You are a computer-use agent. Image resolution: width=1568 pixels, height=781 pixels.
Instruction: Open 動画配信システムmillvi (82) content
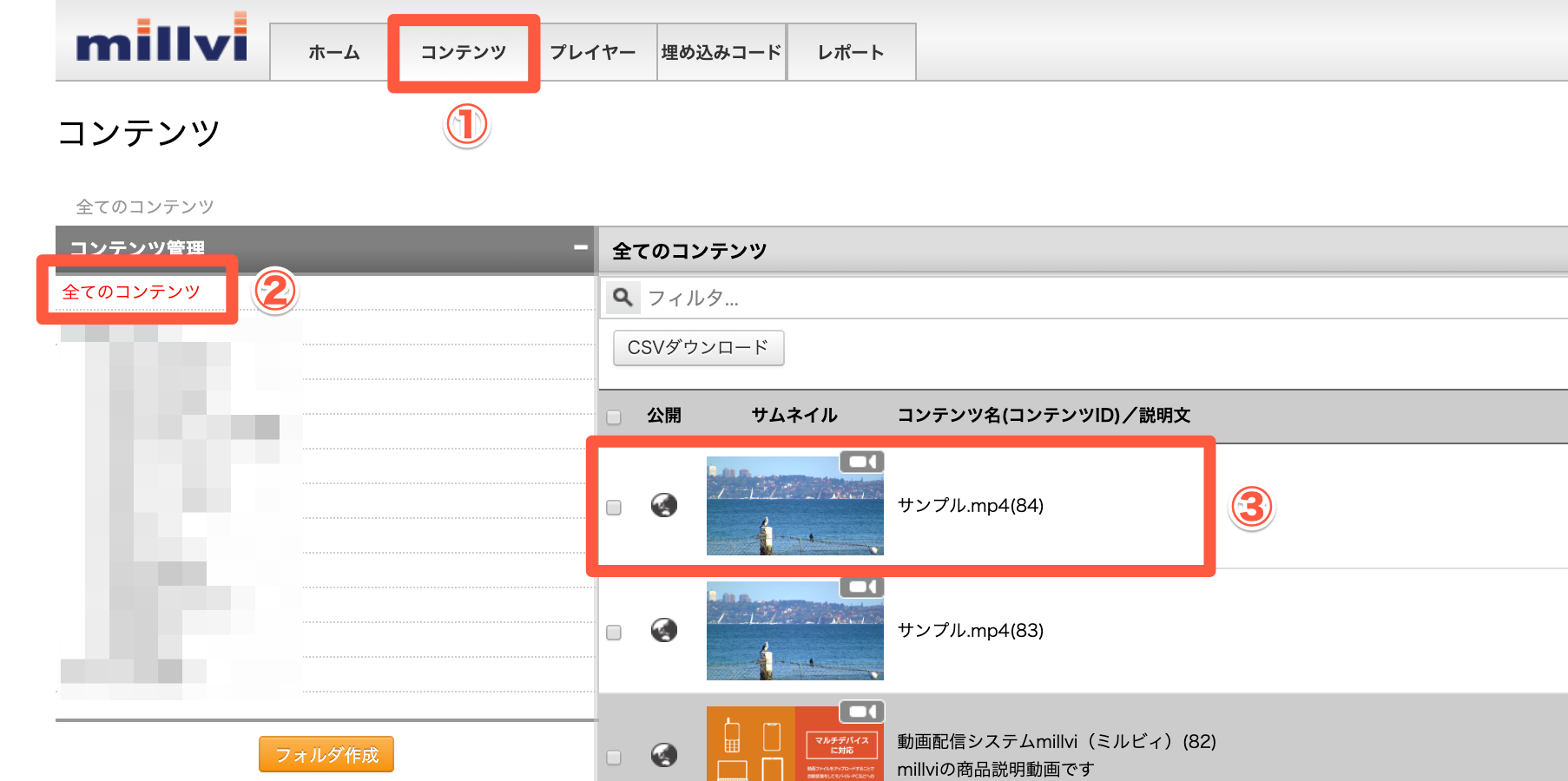coord(1057,741)
